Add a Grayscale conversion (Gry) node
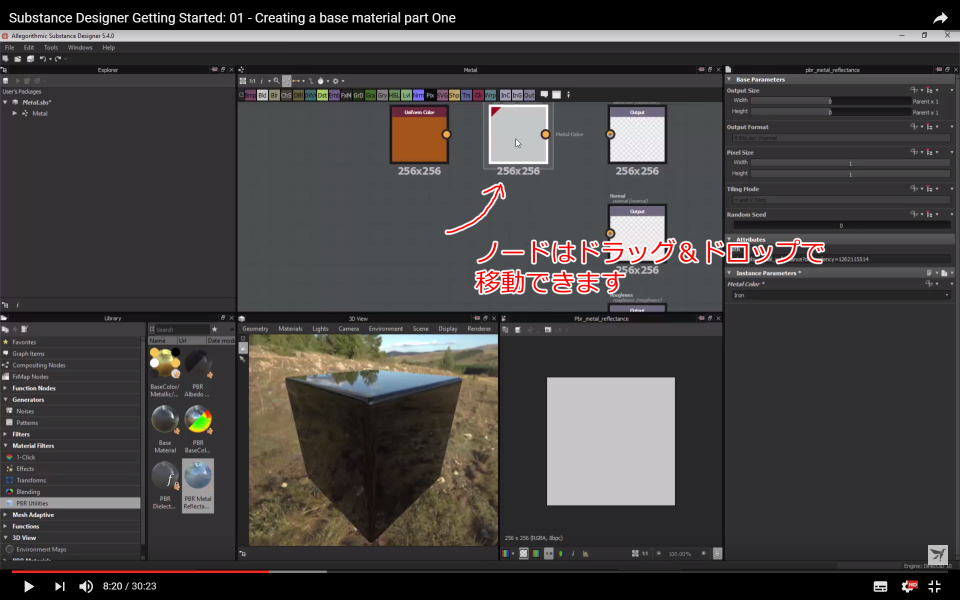This screenshot has height=600, width=960. click(x=382, y=95)
